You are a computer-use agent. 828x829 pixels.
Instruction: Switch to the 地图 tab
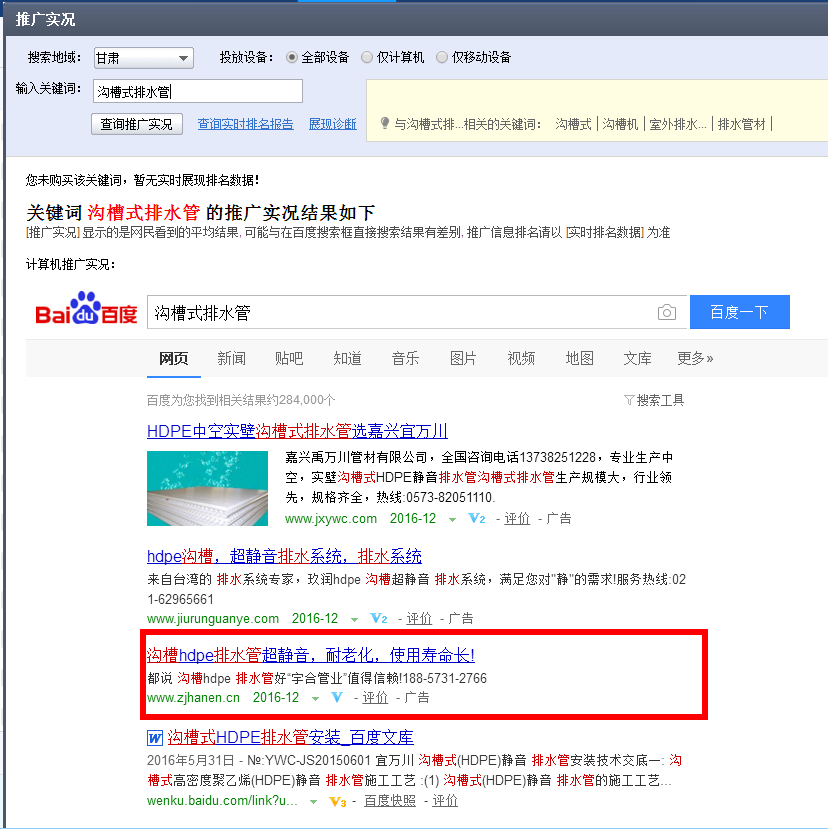pyautogui.click(x=579, y=358)
